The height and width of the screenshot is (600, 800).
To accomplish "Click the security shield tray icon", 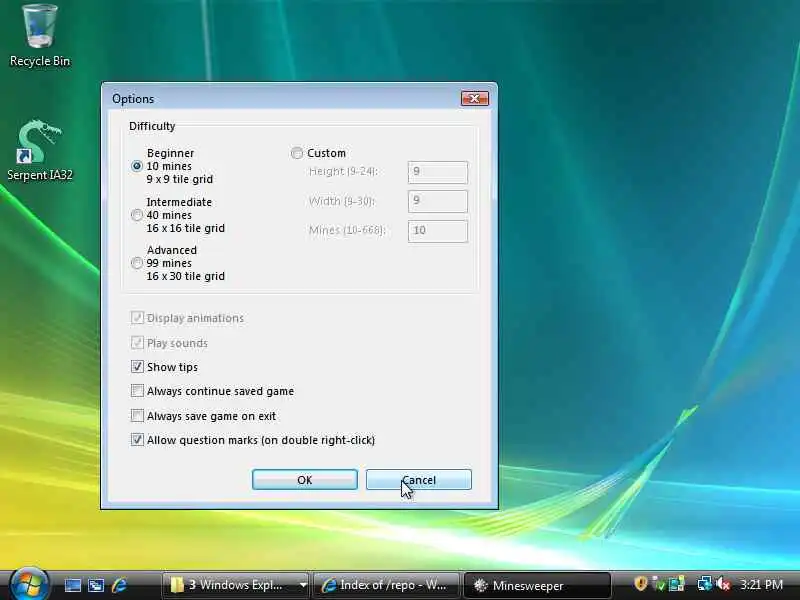I will tap(641, 584).
